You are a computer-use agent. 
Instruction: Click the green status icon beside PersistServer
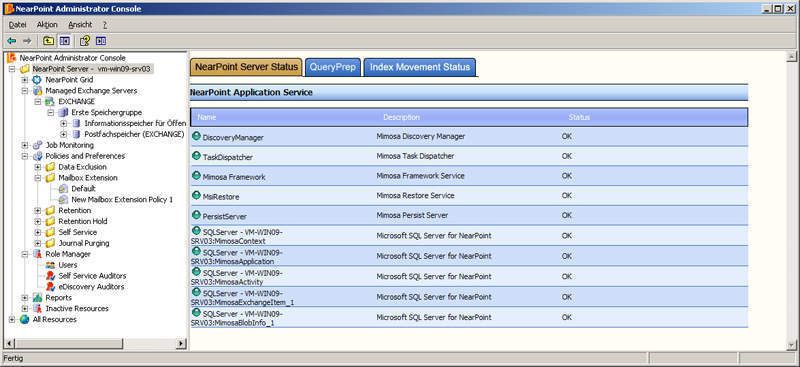(x=196, y=215)
